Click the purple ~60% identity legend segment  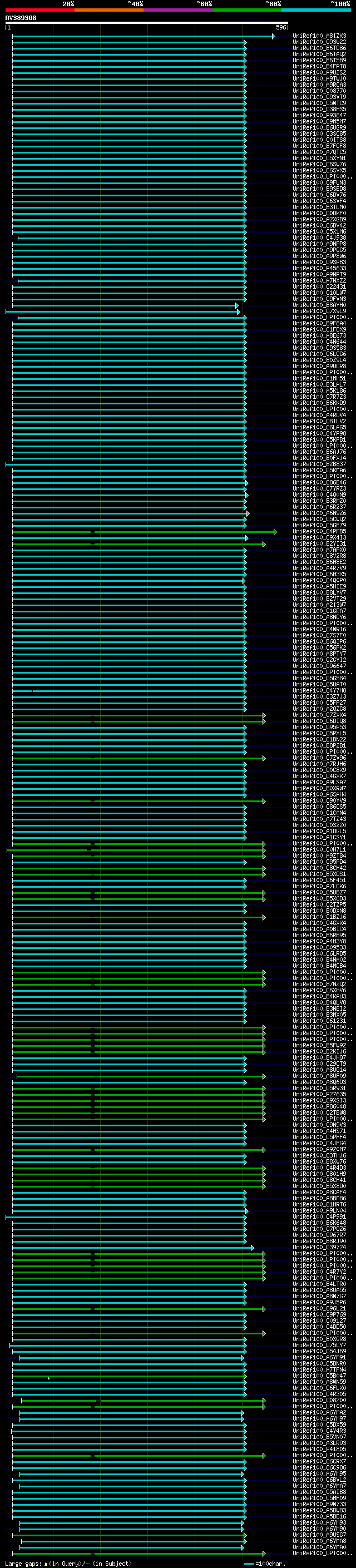pos(177,10)
